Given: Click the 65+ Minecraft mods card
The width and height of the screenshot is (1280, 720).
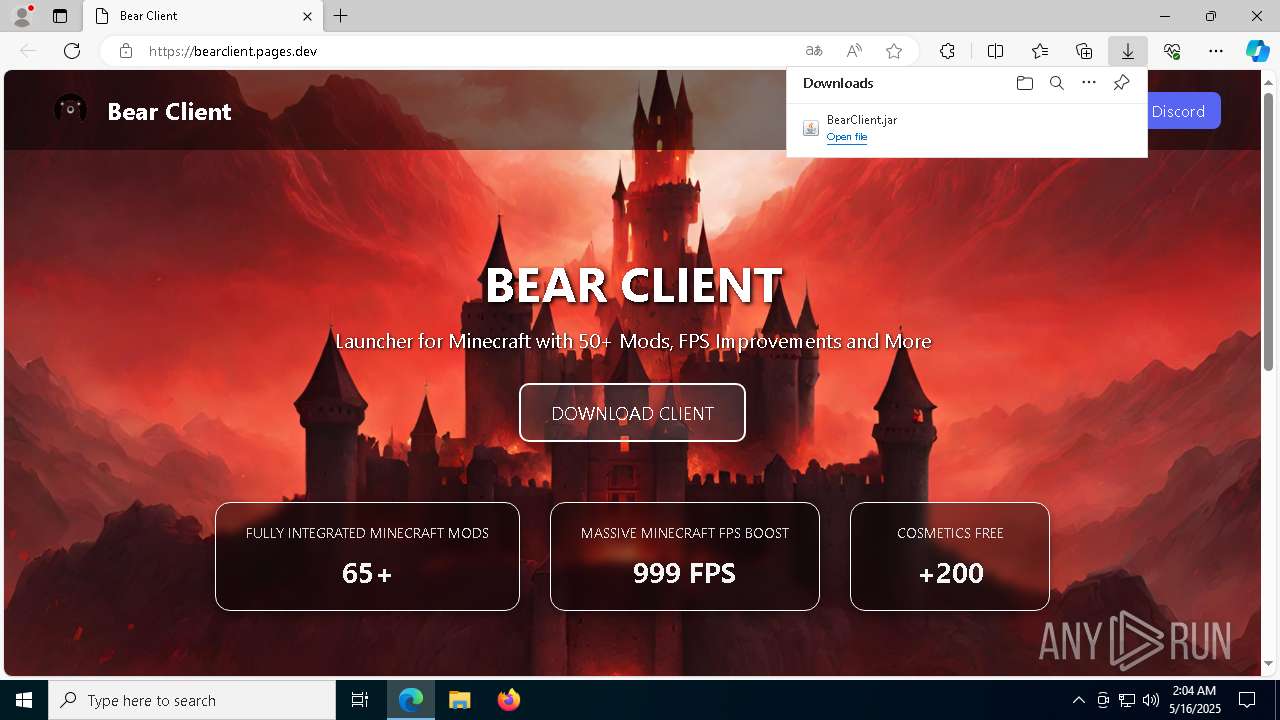Looking at the screenshot, I should pos(367,556).
